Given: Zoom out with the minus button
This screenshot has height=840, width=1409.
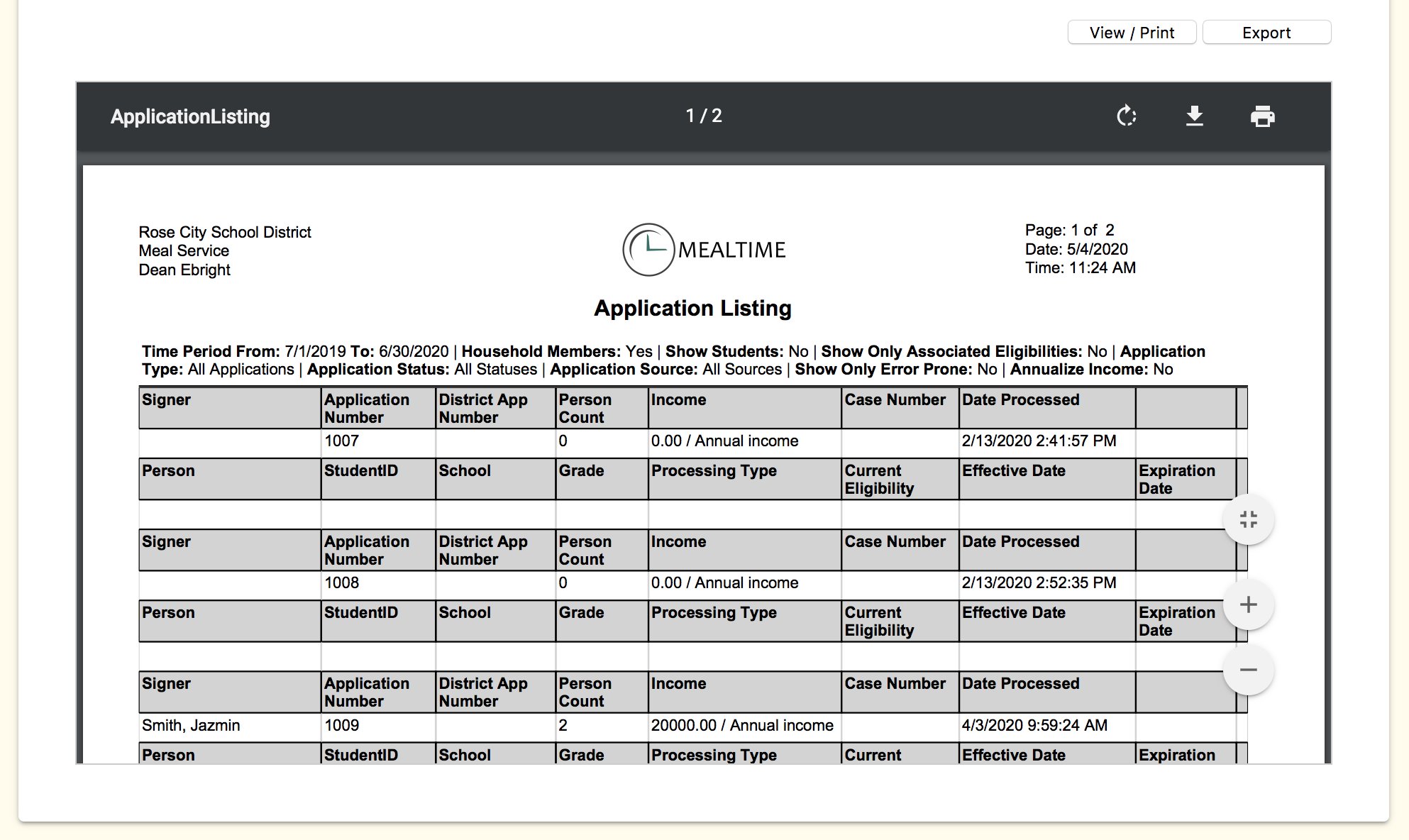Looking at the screenshot, I should click(1248, 670).
